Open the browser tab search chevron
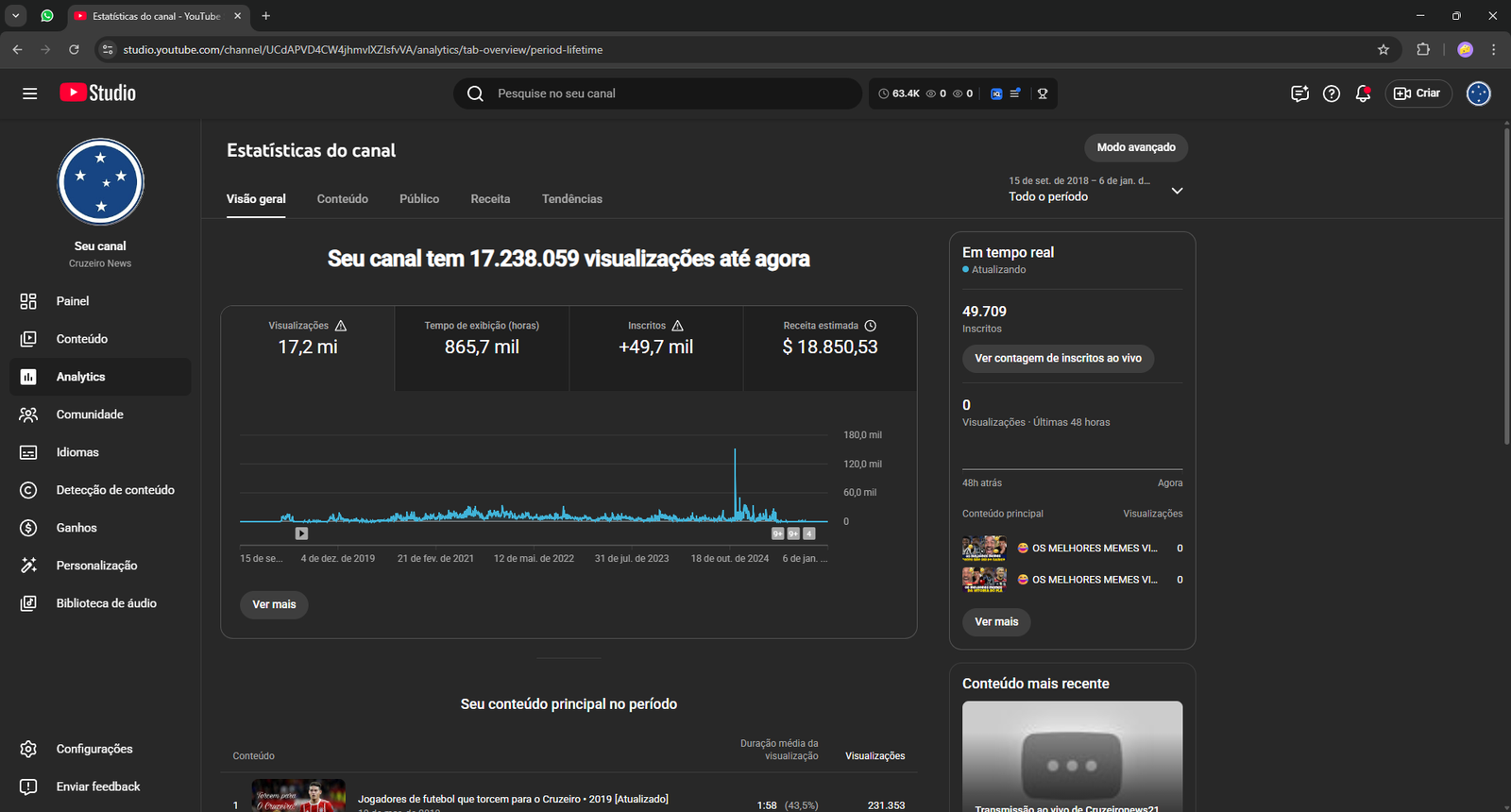Screen dimensions: 1511x812 click(x=16, y=16)
